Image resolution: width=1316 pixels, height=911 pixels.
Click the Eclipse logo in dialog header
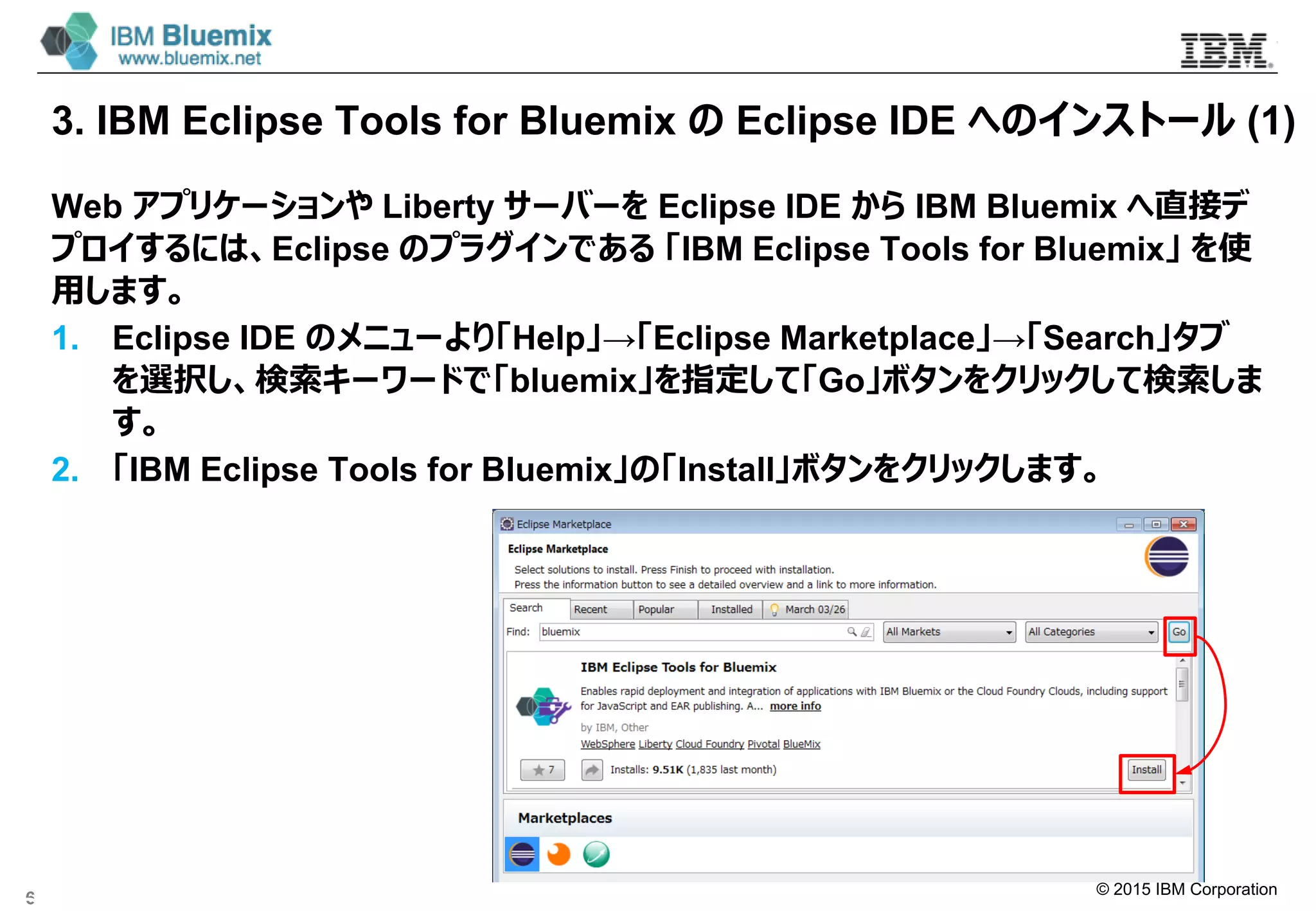point(1166,557)
